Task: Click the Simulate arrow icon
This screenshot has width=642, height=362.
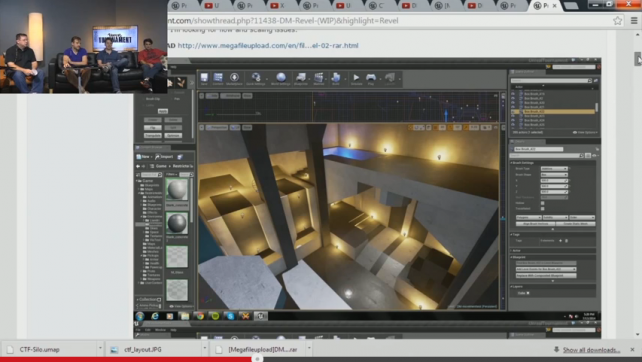Action: (x=356, y=78)
